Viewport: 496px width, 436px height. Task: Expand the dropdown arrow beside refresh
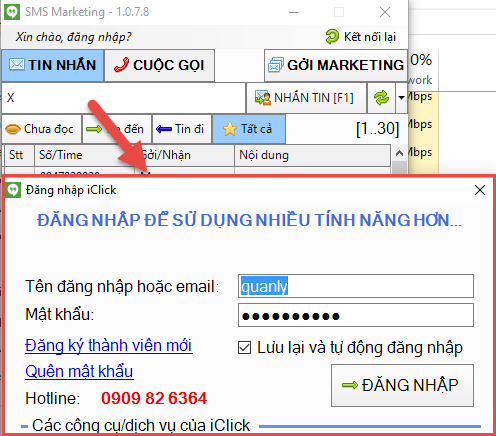point(401,98)
